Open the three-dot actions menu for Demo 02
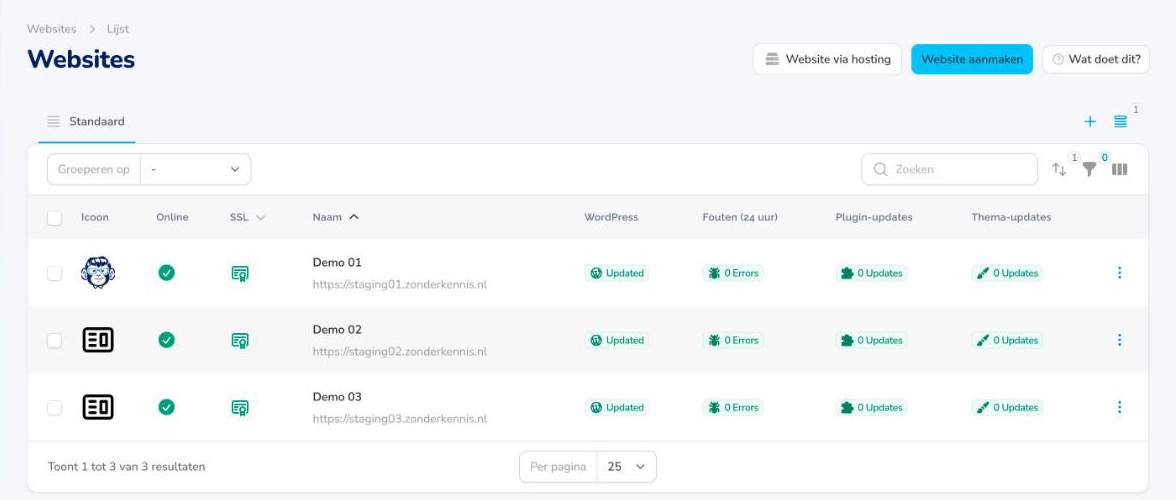 1119,340
